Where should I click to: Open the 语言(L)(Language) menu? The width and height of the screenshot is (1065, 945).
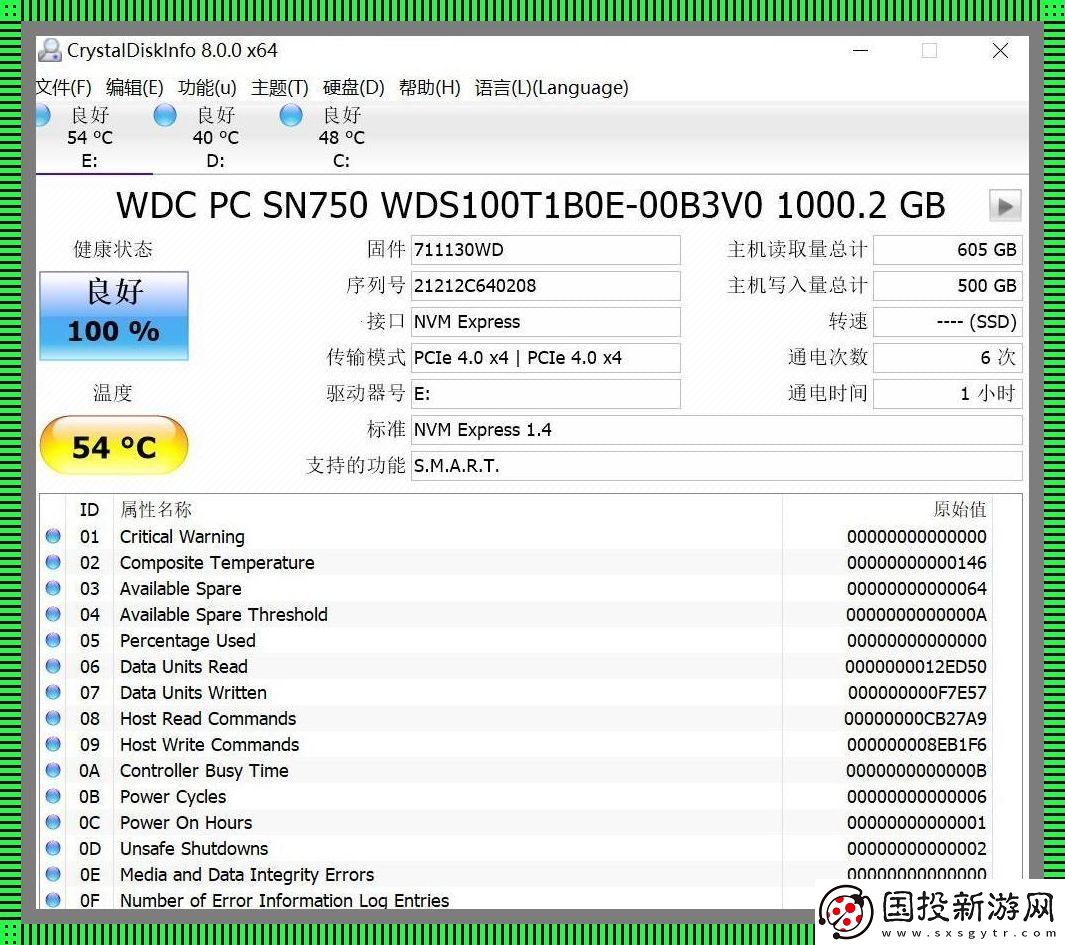[551, 88]
